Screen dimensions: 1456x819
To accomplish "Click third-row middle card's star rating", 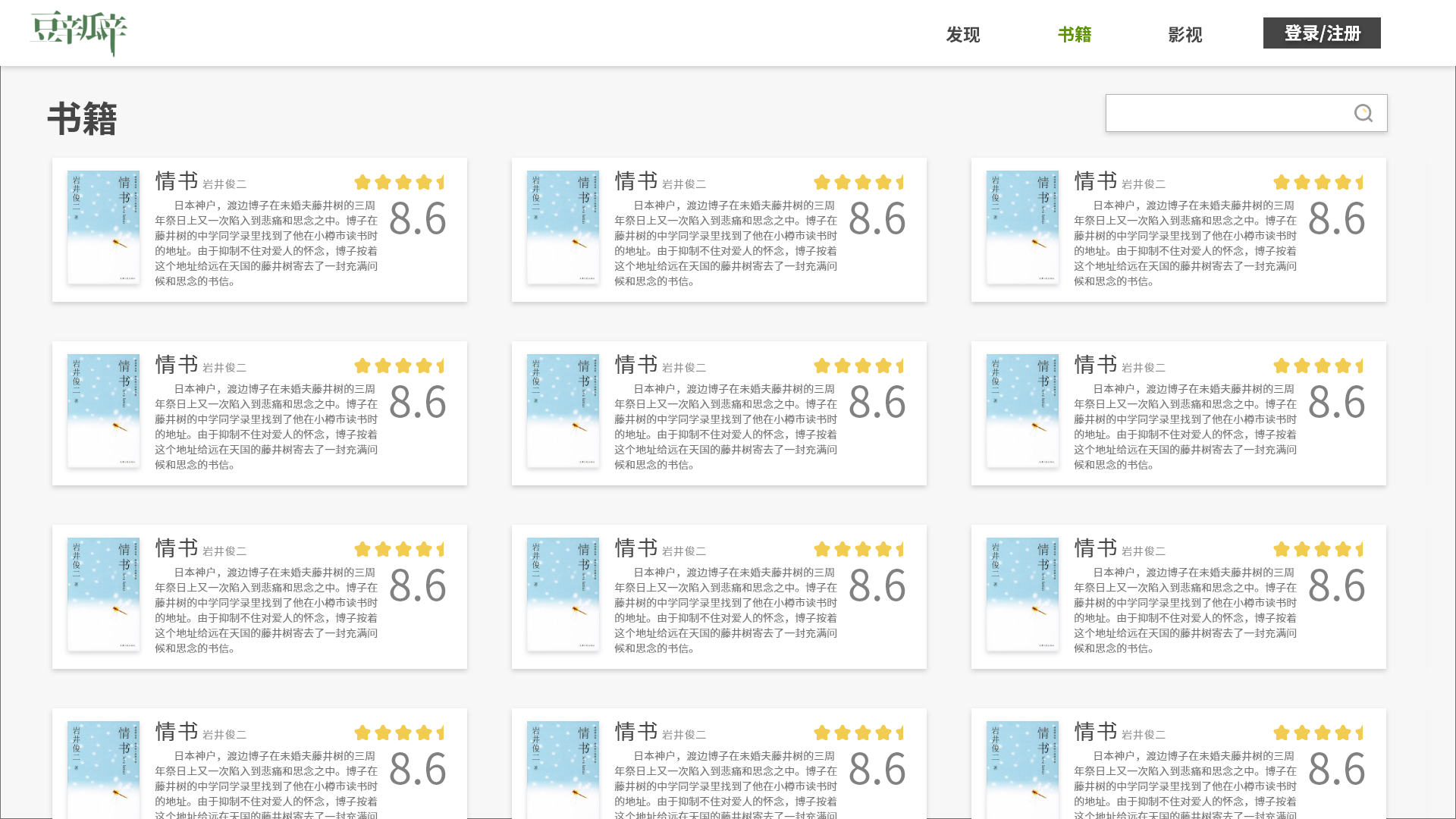I will pyautogui.click(x=858, y=549).
